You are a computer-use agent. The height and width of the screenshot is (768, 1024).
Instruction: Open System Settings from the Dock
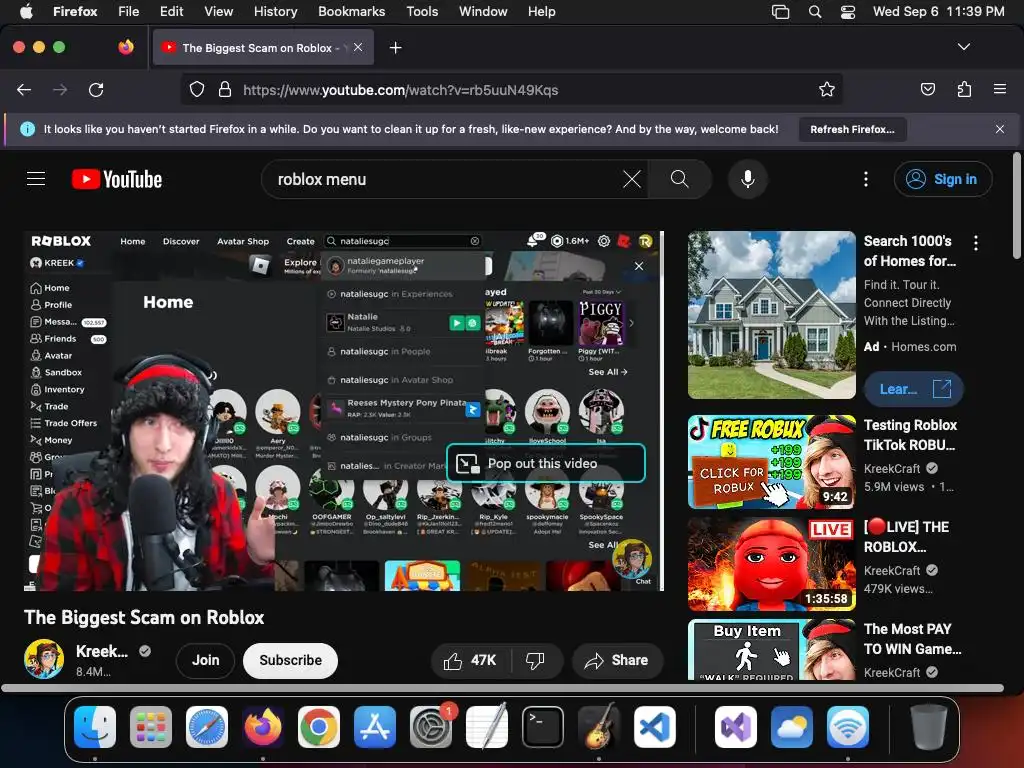click(431, 726)
